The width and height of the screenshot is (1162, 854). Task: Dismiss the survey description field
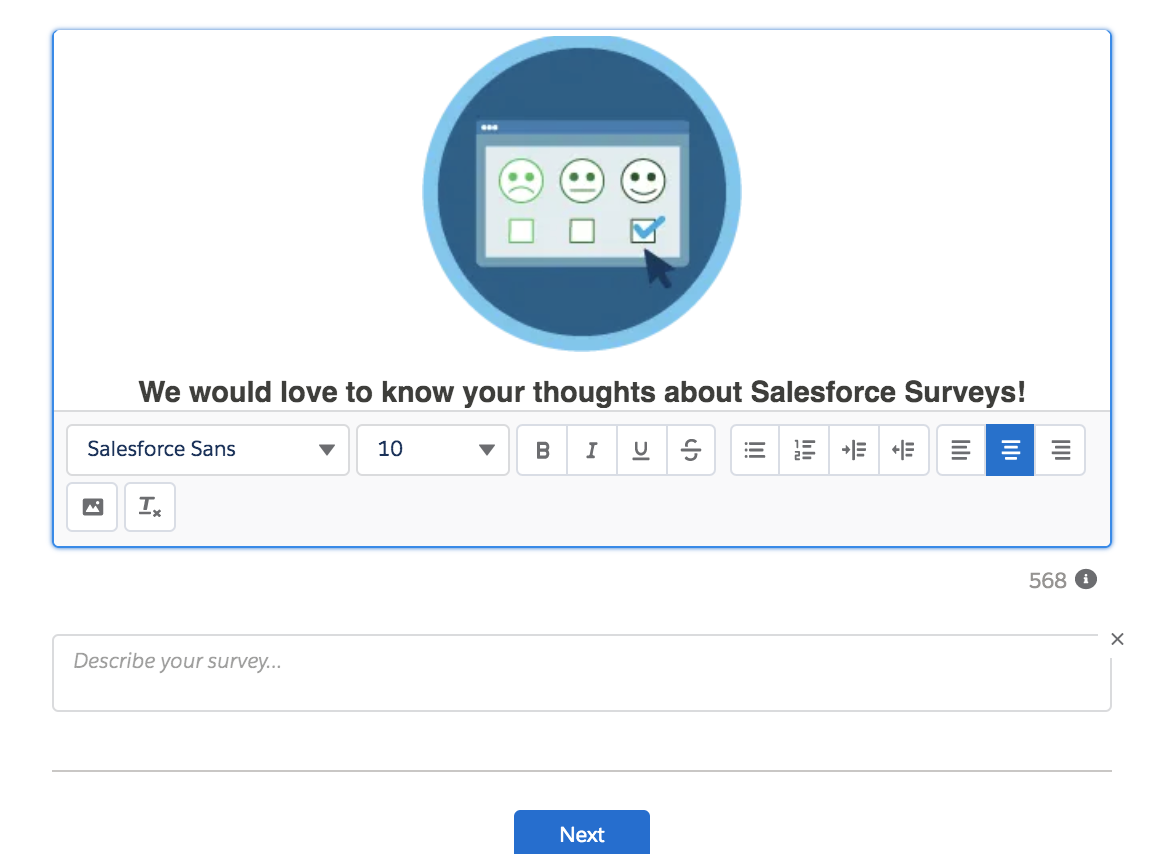1117,639
